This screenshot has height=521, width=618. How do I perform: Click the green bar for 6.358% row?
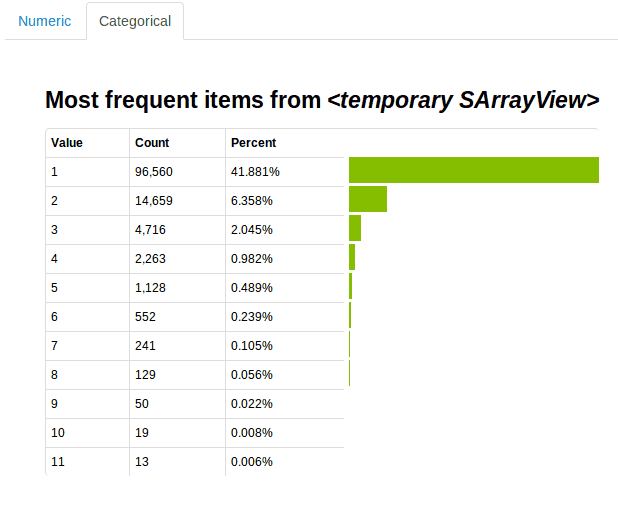[x=367, y=200]
